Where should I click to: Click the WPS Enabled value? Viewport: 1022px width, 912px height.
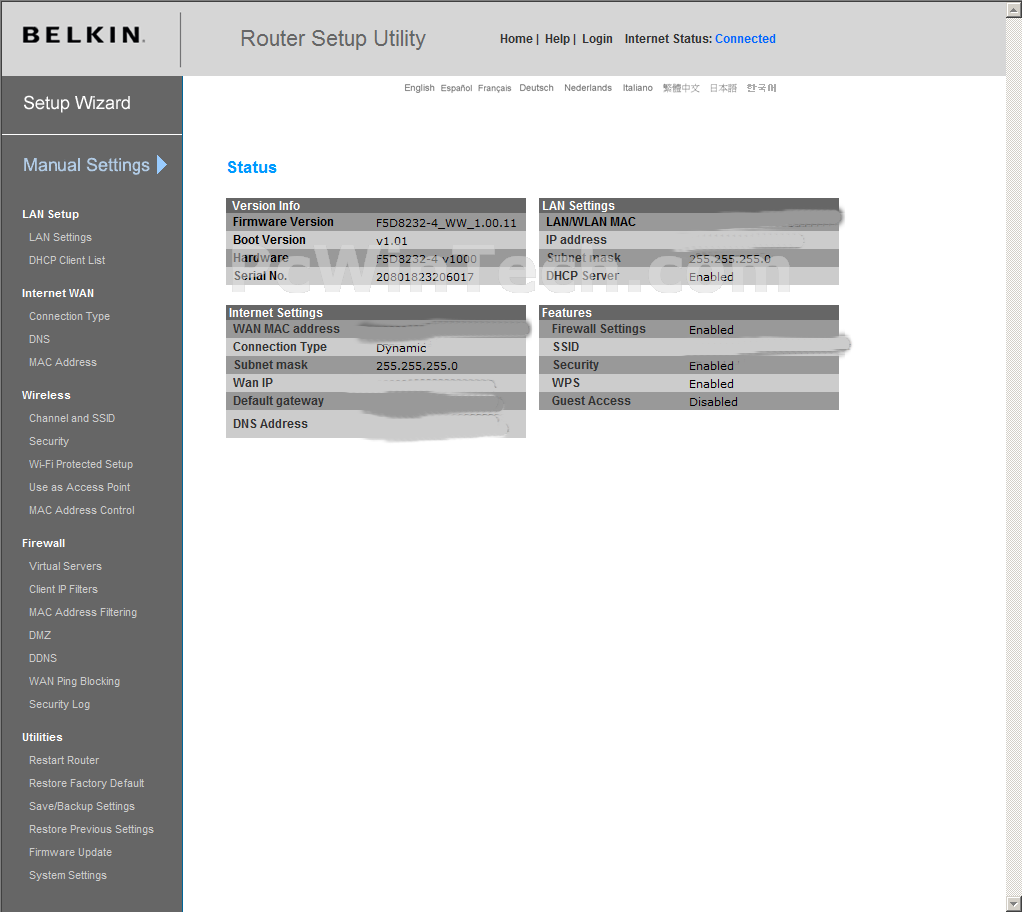tap(711, 384)
